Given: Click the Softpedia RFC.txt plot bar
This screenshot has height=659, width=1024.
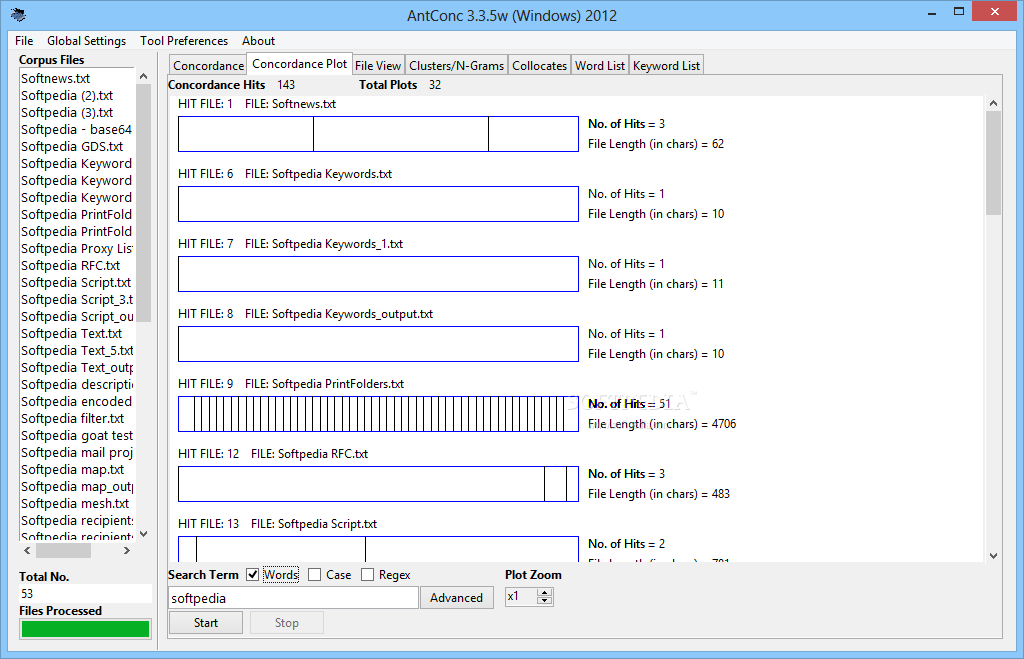Looking at the screenshot, I should pos(378,484).
